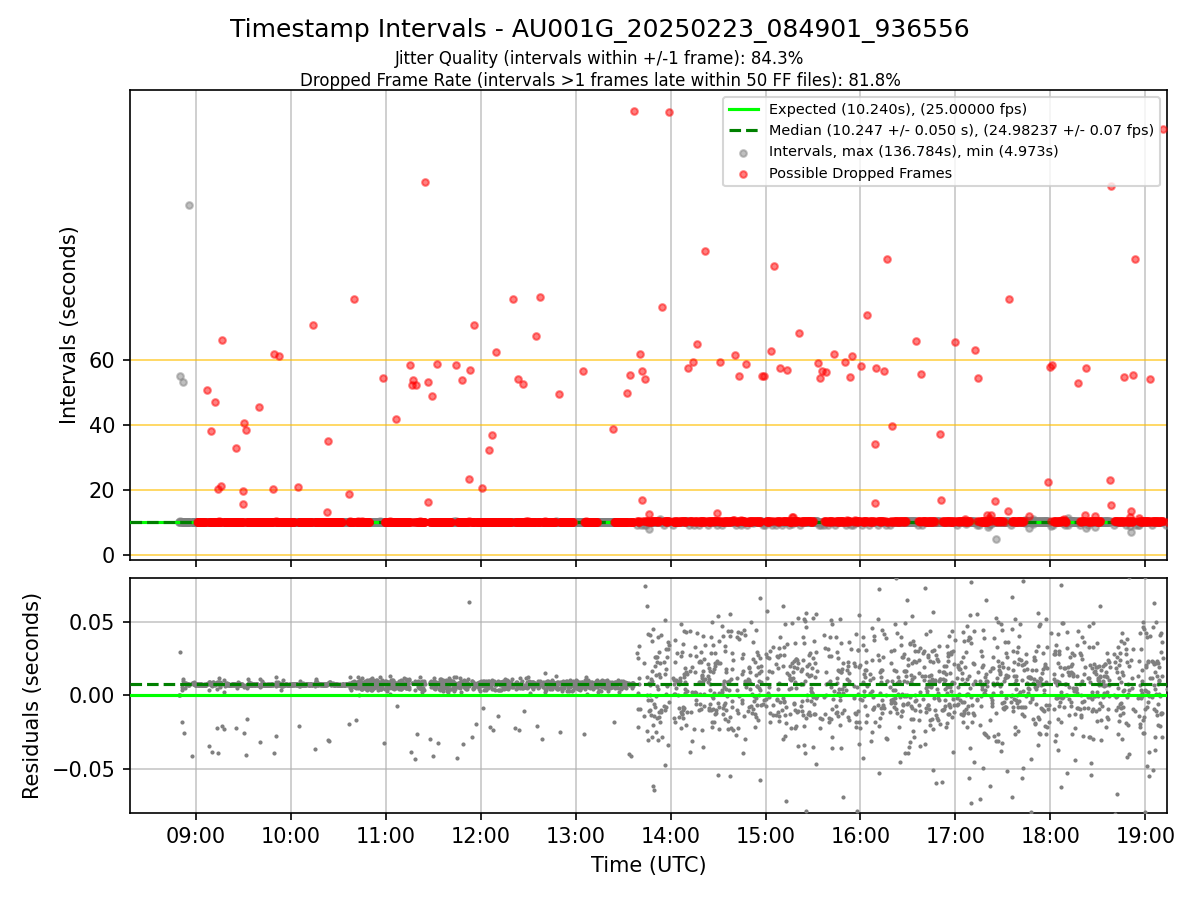Click the plot title 'Timestamp Intervals - AU001G_20250223_084901_936556'
The height and width of the screenshot is (900, 1200).
[599, 29]
